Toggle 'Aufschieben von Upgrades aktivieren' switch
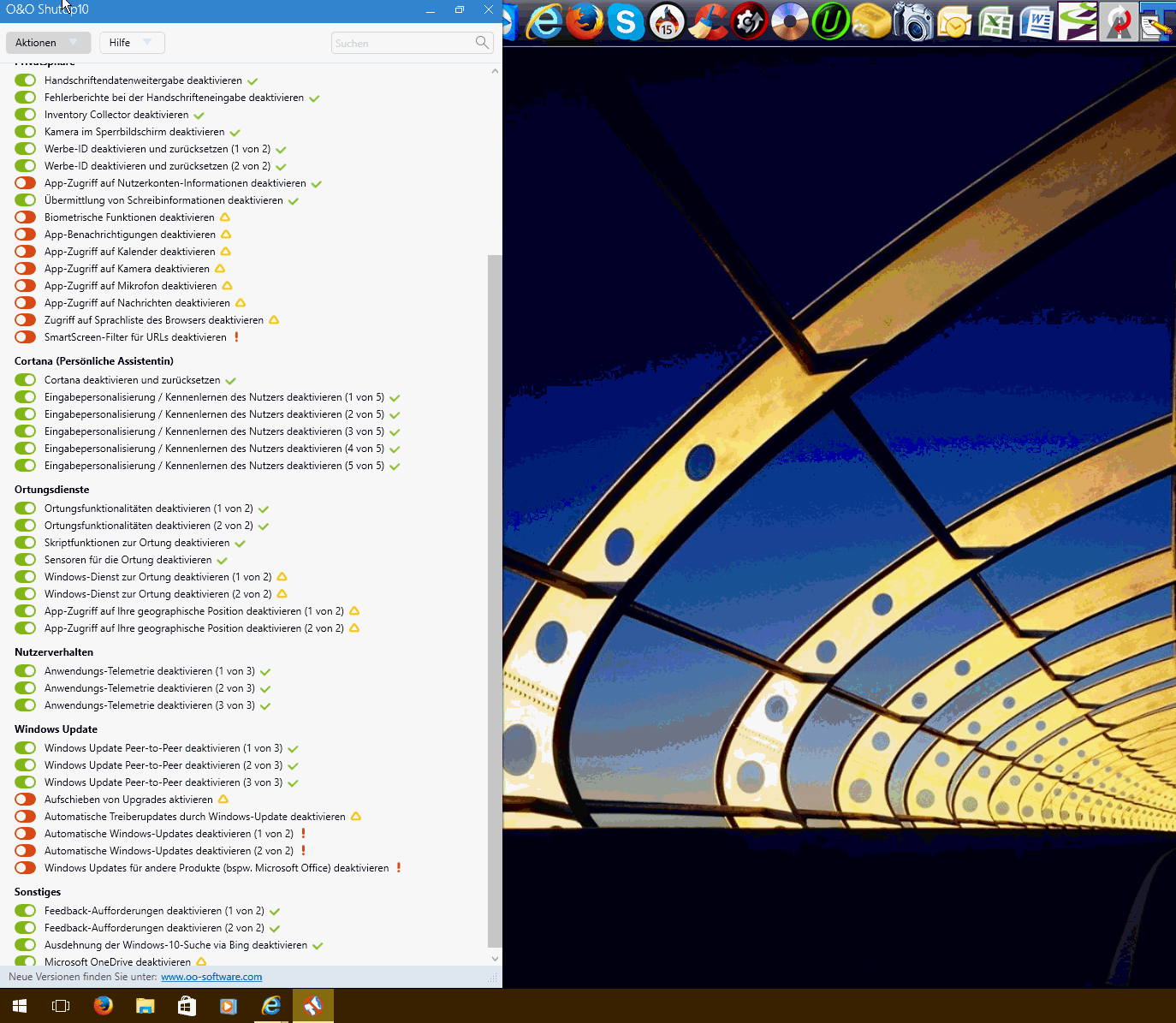 (26, 800)
